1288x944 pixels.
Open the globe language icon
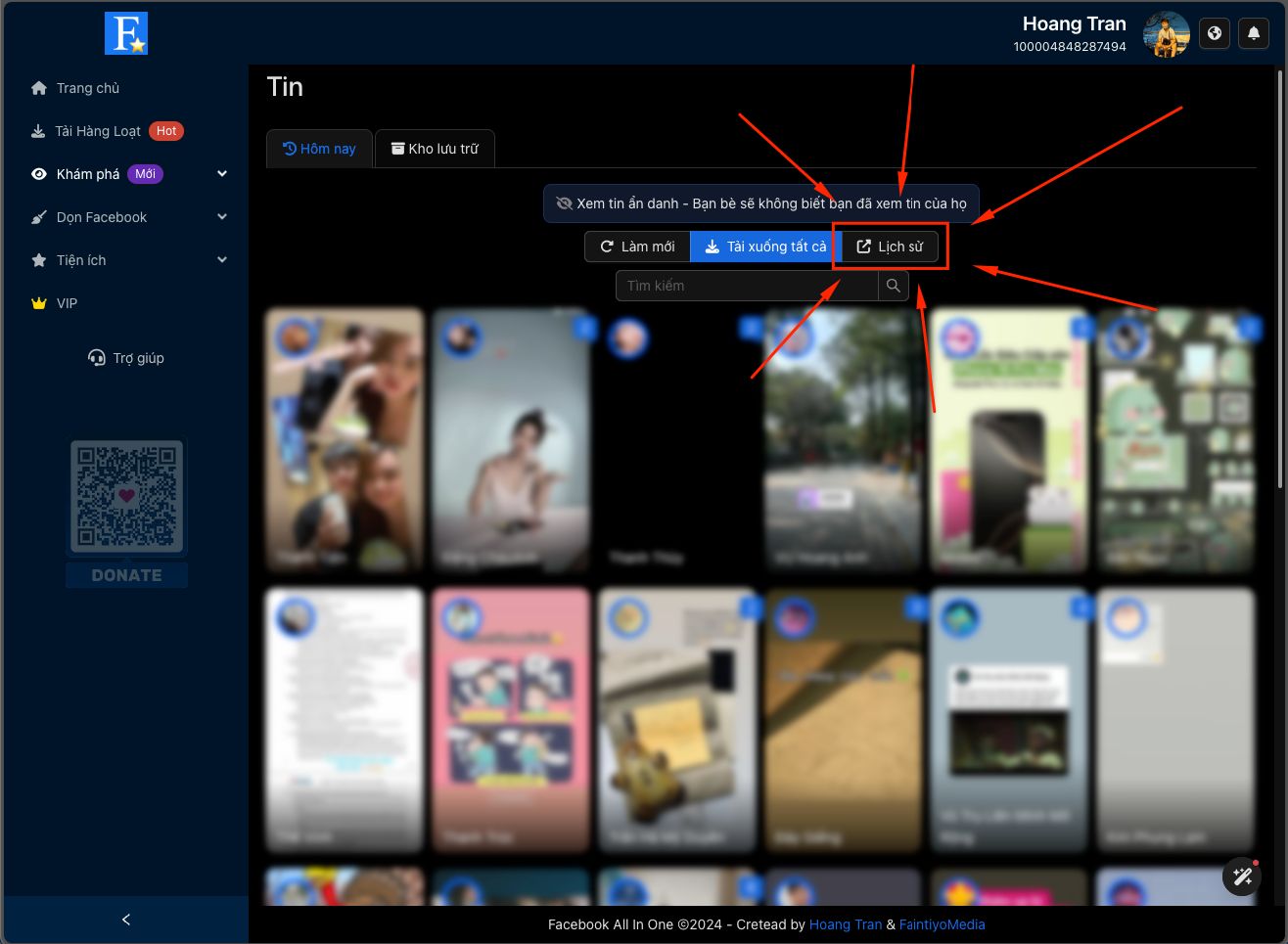point(1215,33)
